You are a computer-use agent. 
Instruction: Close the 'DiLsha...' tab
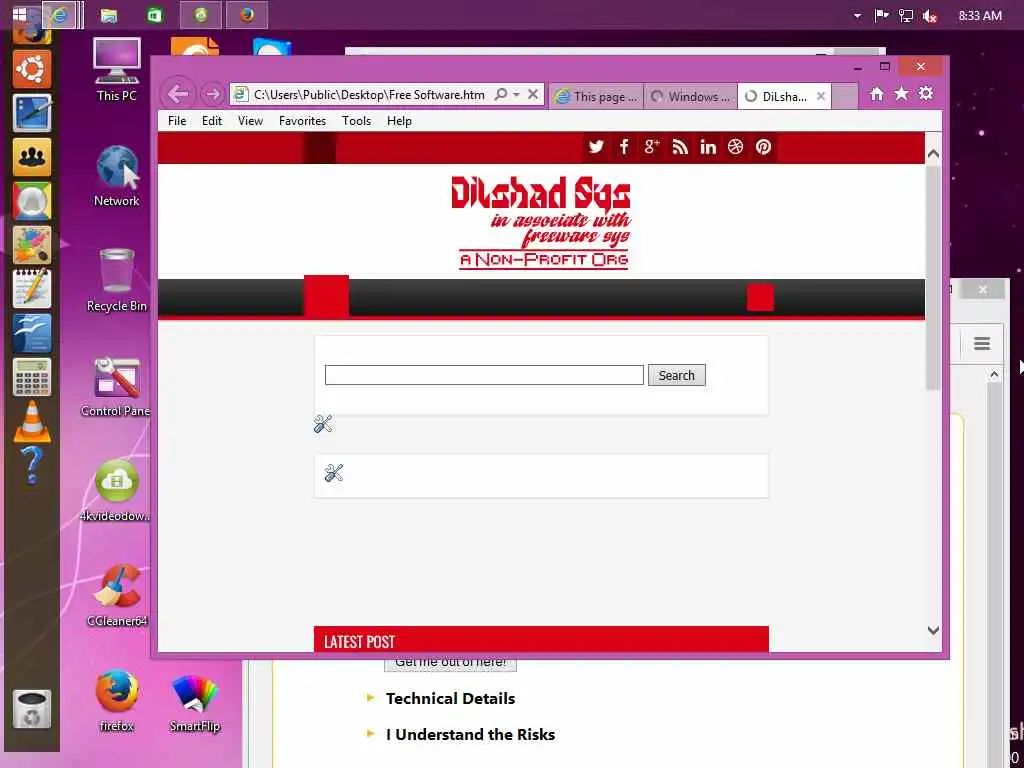tap(821, 96)
